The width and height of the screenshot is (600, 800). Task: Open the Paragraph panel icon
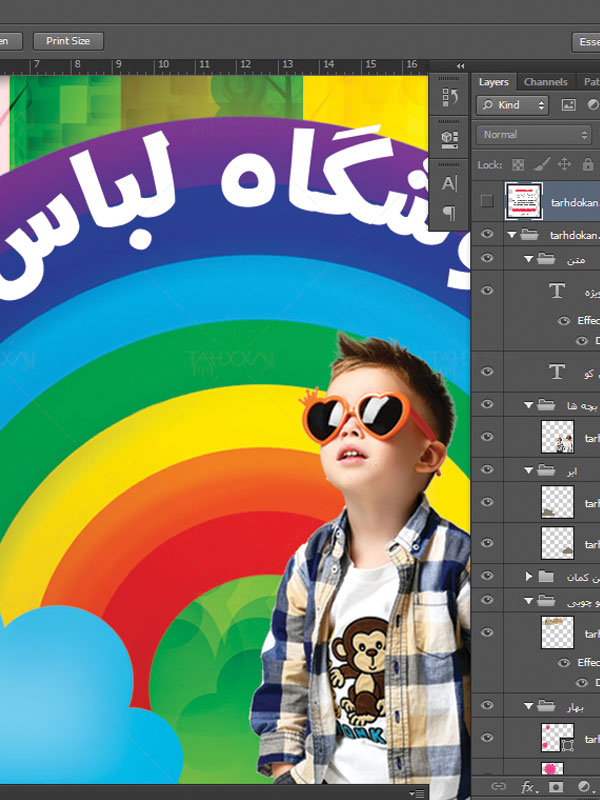(x=449, y=212)
